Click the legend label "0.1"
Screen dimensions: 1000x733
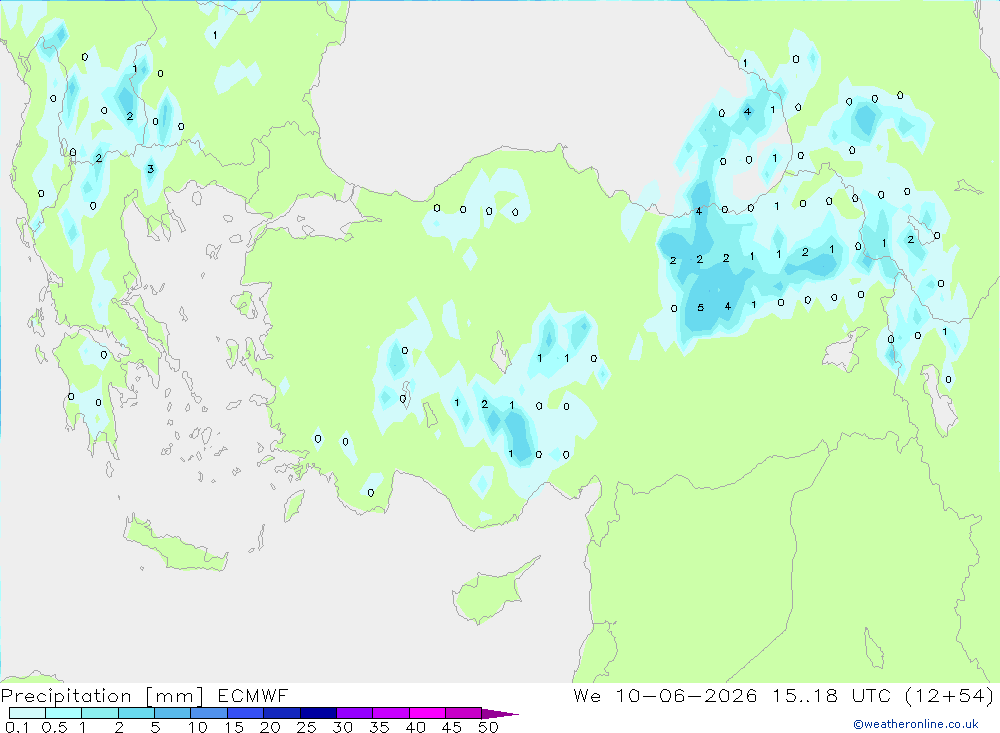coord(17,727)
